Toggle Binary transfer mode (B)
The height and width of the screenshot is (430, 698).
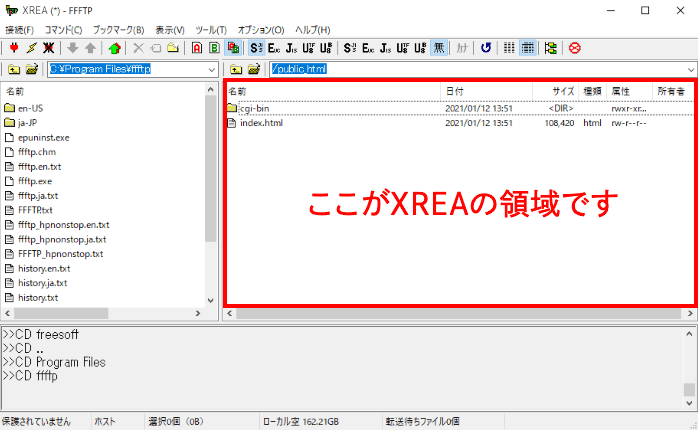pyautogui.click(x=214, y=47)
